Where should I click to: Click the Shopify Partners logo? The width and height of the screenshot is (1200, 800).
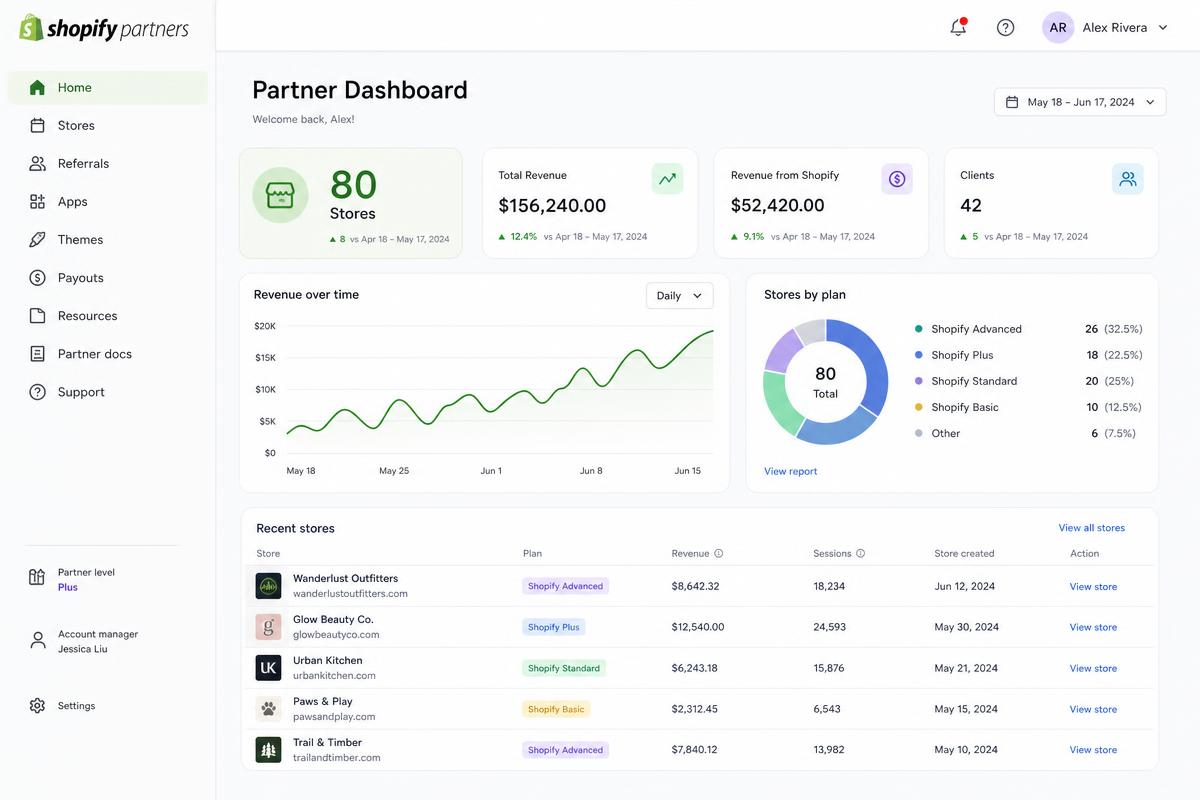click(x=104, y=28)
